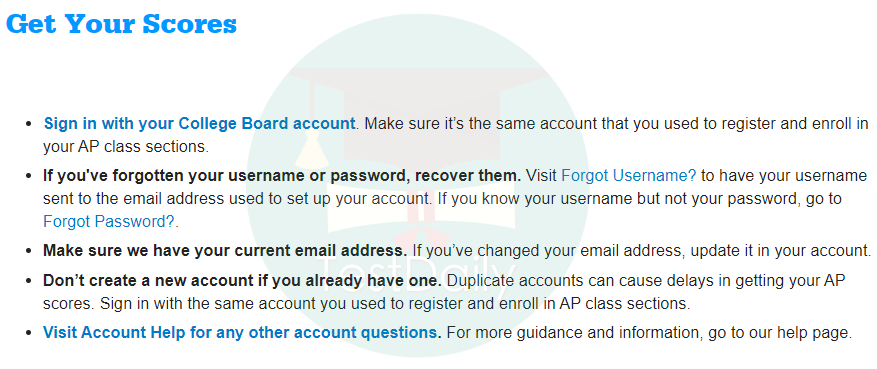
Task: Click the bold 'If you've forgotten your username or password' text
Action: 282,176
